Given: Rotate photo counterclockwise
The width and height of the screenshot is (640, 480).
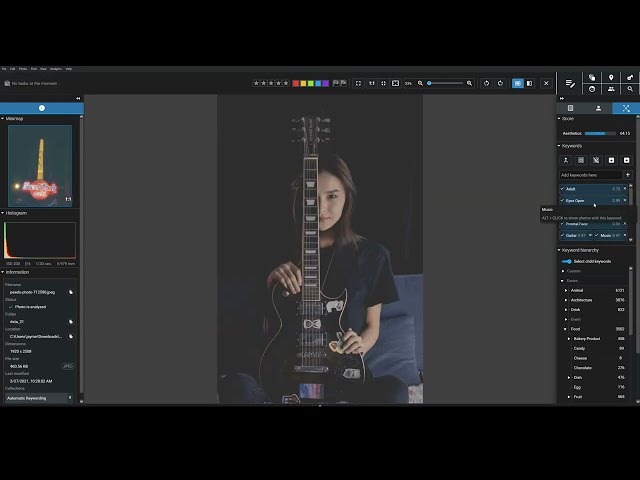Looking at the screenshot, I should click(x=487, y=83).
